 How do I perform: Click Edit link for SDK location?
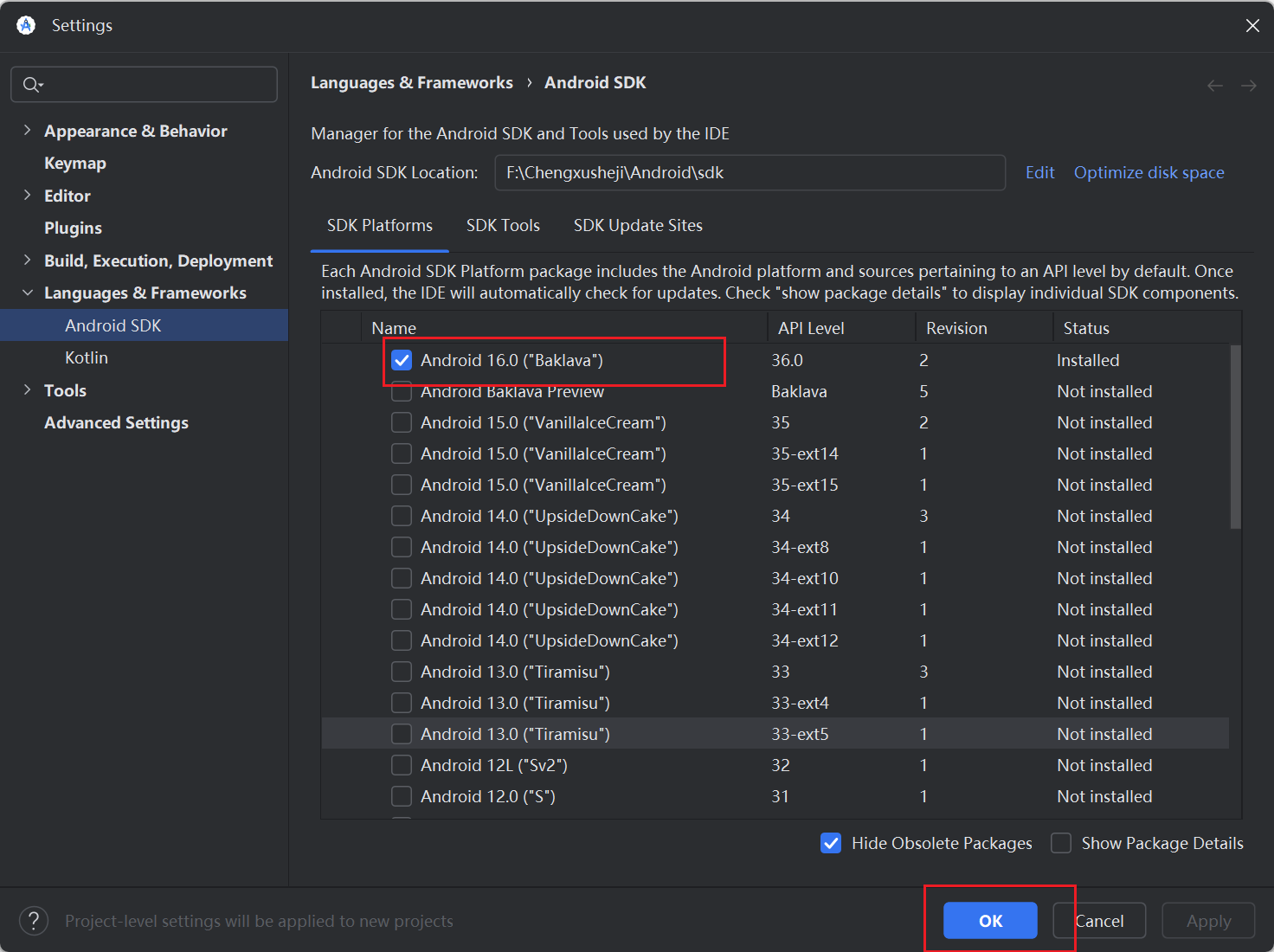click(x=1039, y=172)
